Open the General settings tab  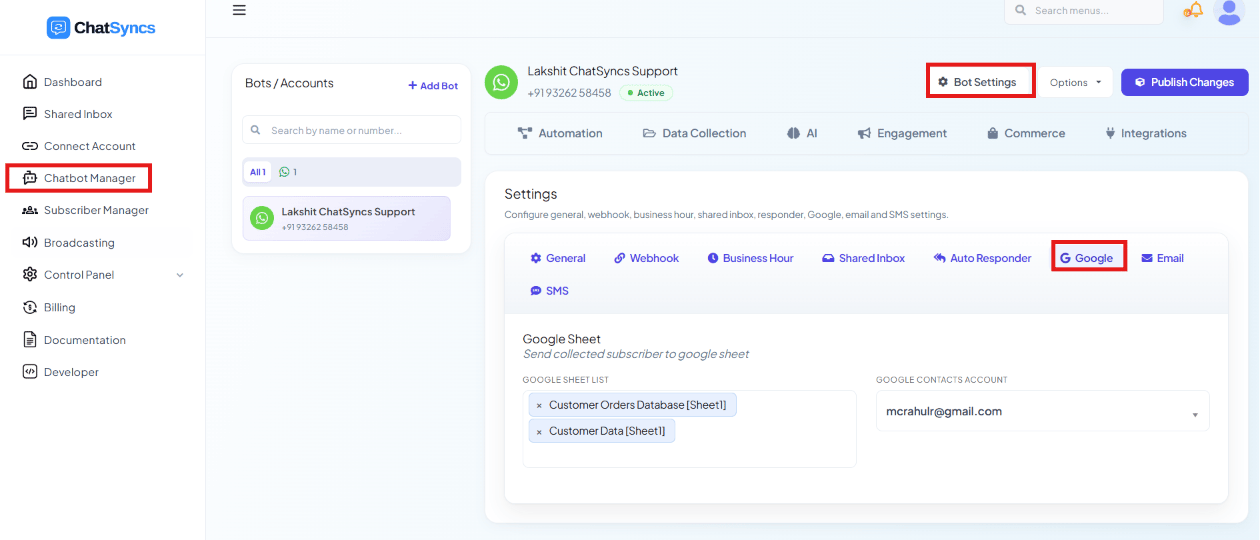[558, 258]
